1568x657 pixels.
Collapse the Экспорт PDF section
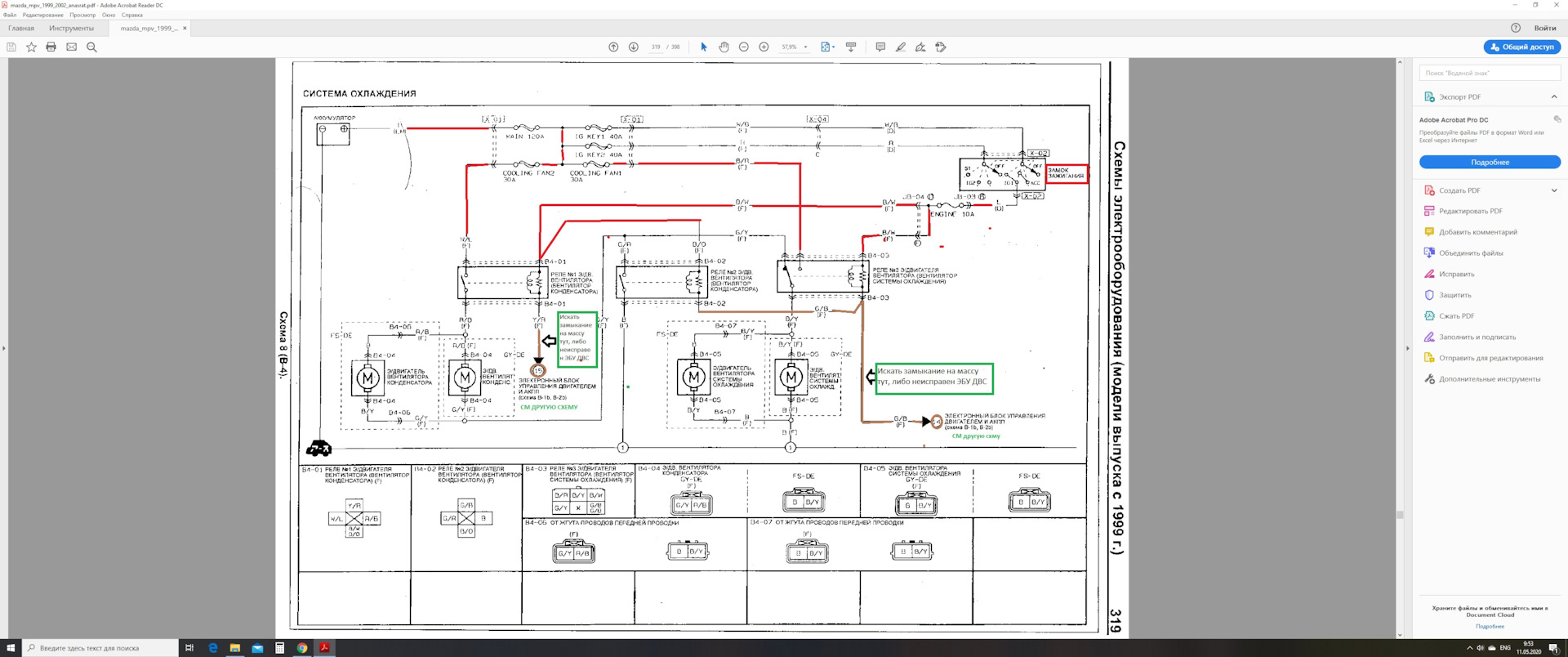pos(1554,97)
